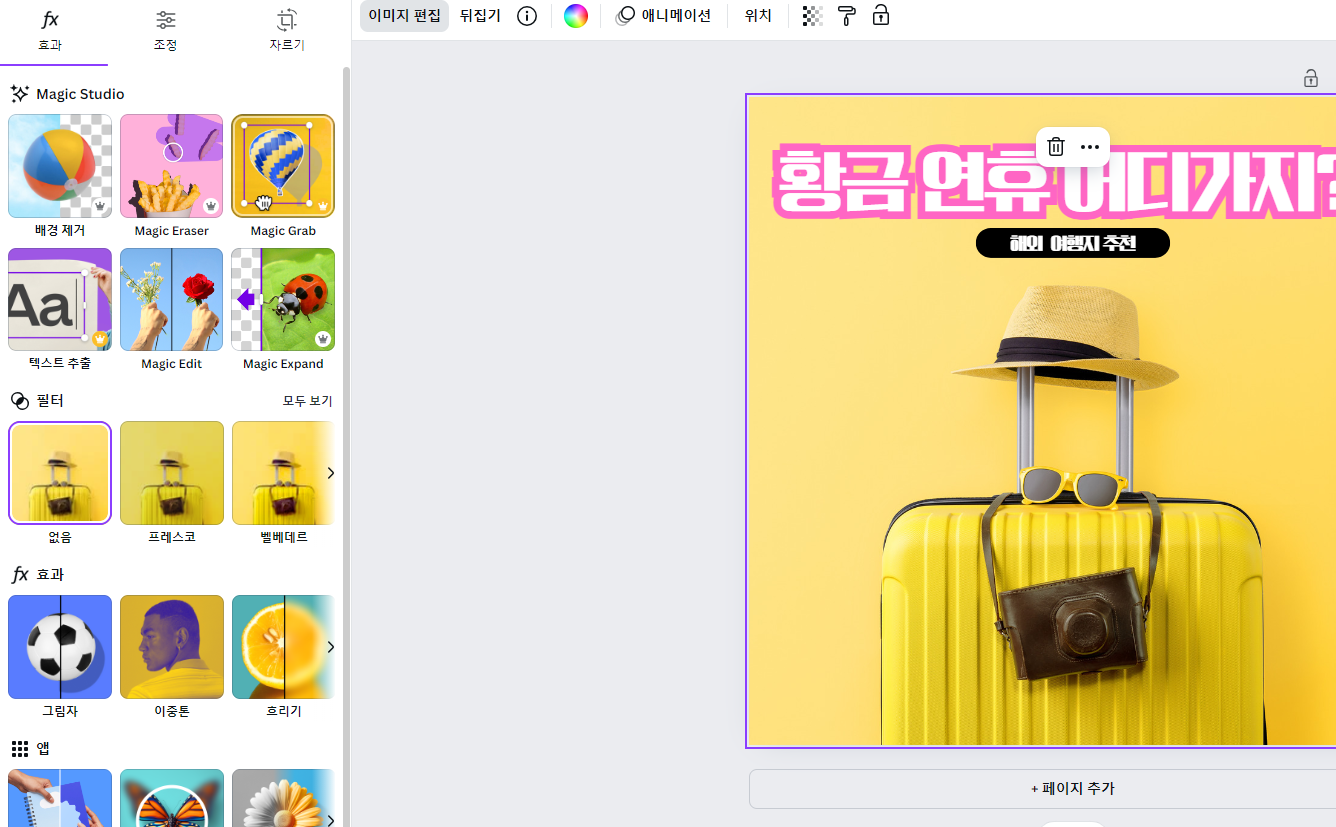Open the 애니메이션 animation panel
The image size is (1336, 827).
pos(663,16)
